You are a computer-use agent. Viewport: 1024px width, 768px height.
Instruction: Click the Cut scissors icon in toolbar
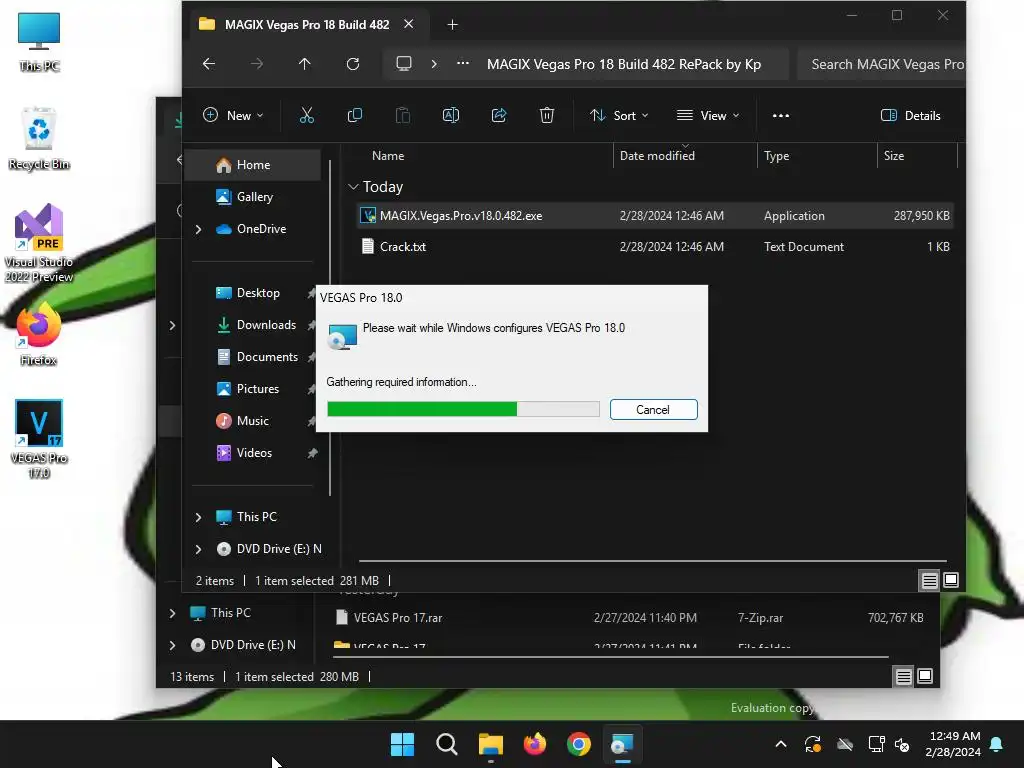coord(306,116)
